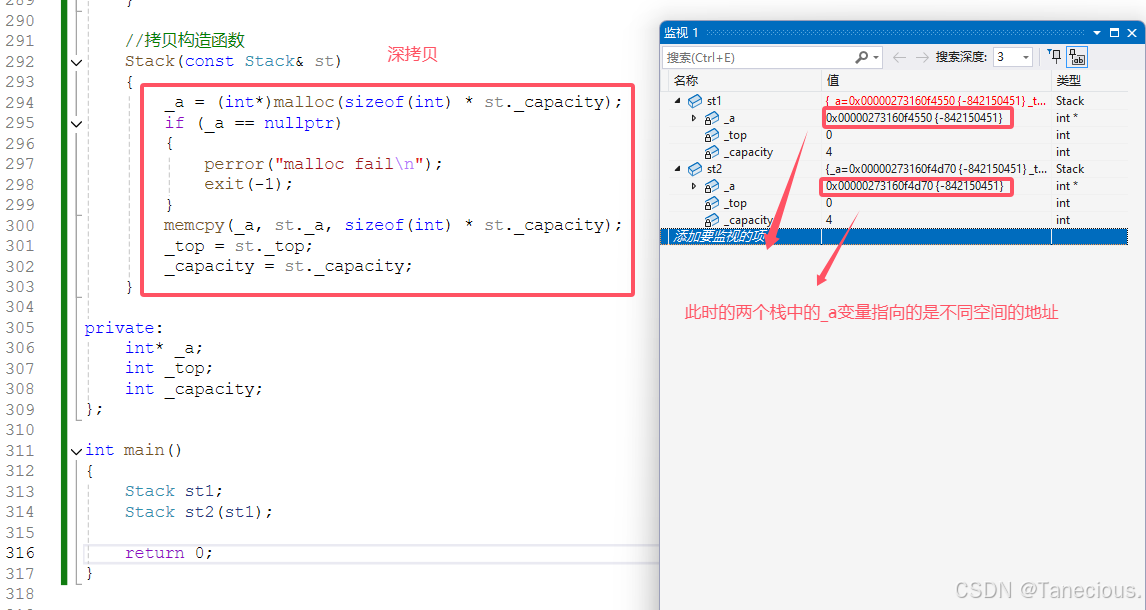
Task: Click the st2 object cube icon
Action: [695, 169]
